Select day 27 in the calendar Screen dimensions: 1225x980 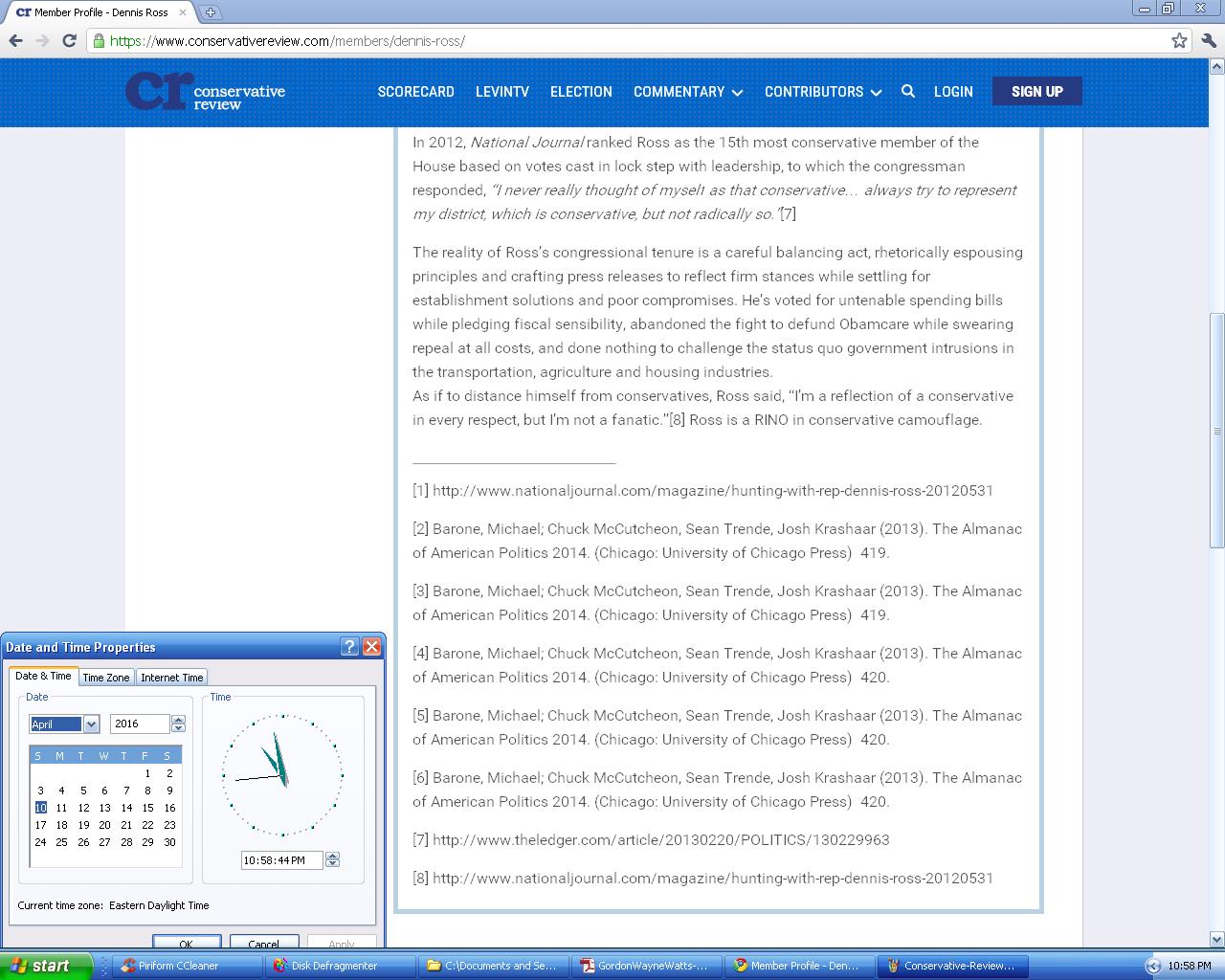[104, 842]
